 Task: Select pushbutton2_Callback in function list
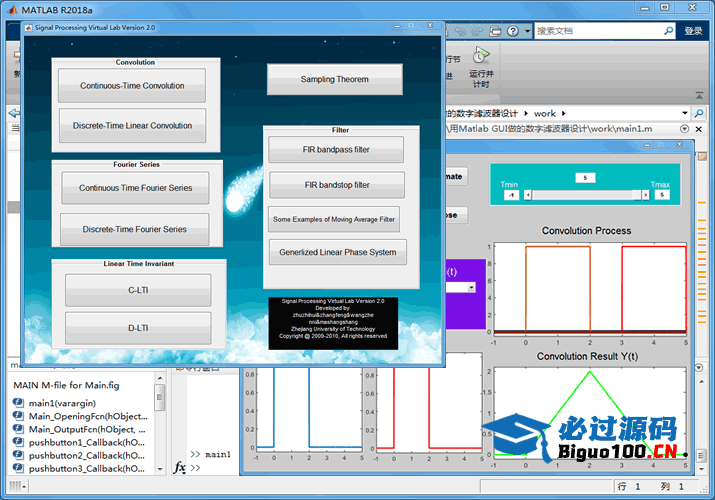pos(87,455)
